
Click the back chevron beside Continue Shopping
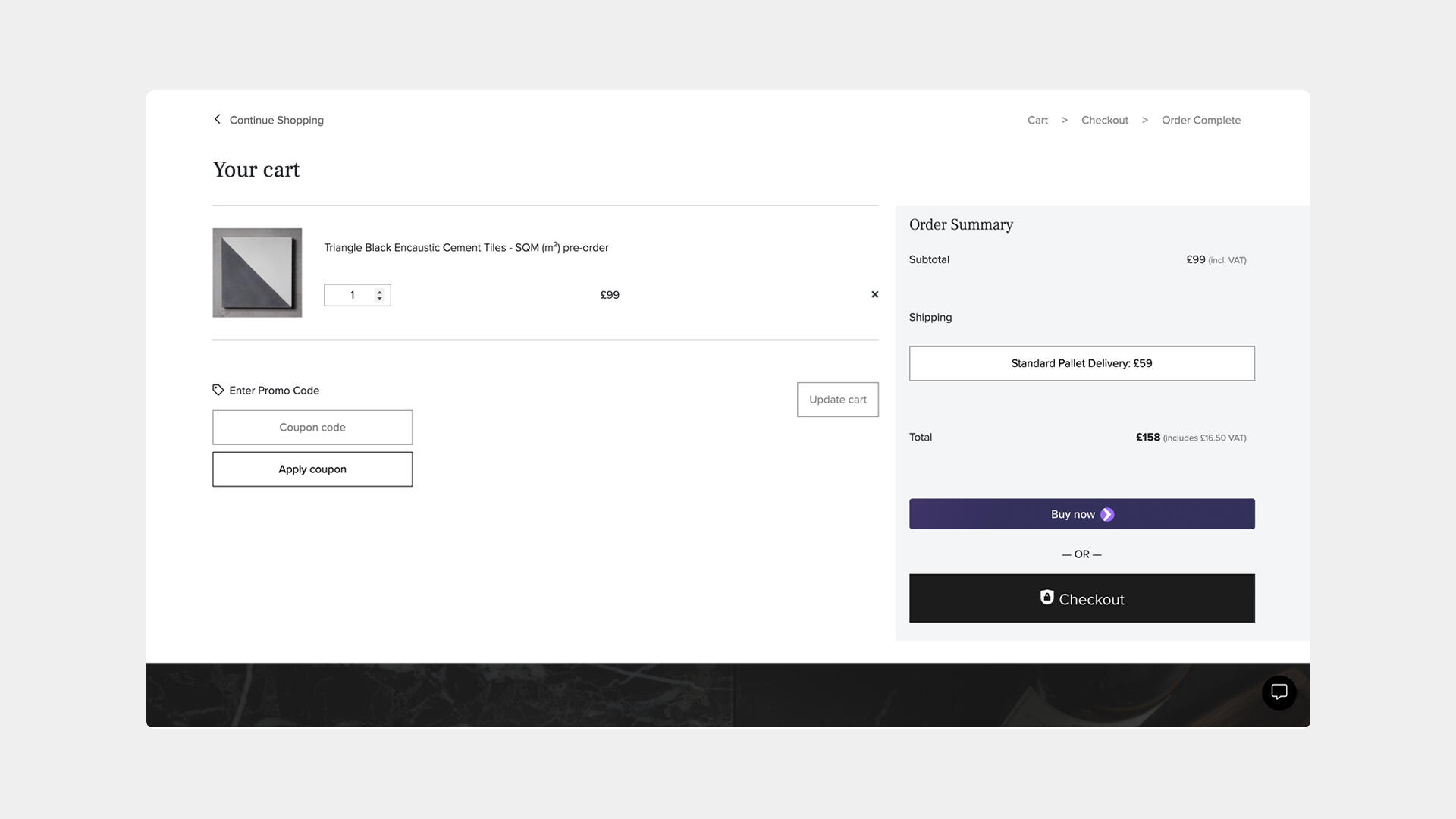pos(218,119)
